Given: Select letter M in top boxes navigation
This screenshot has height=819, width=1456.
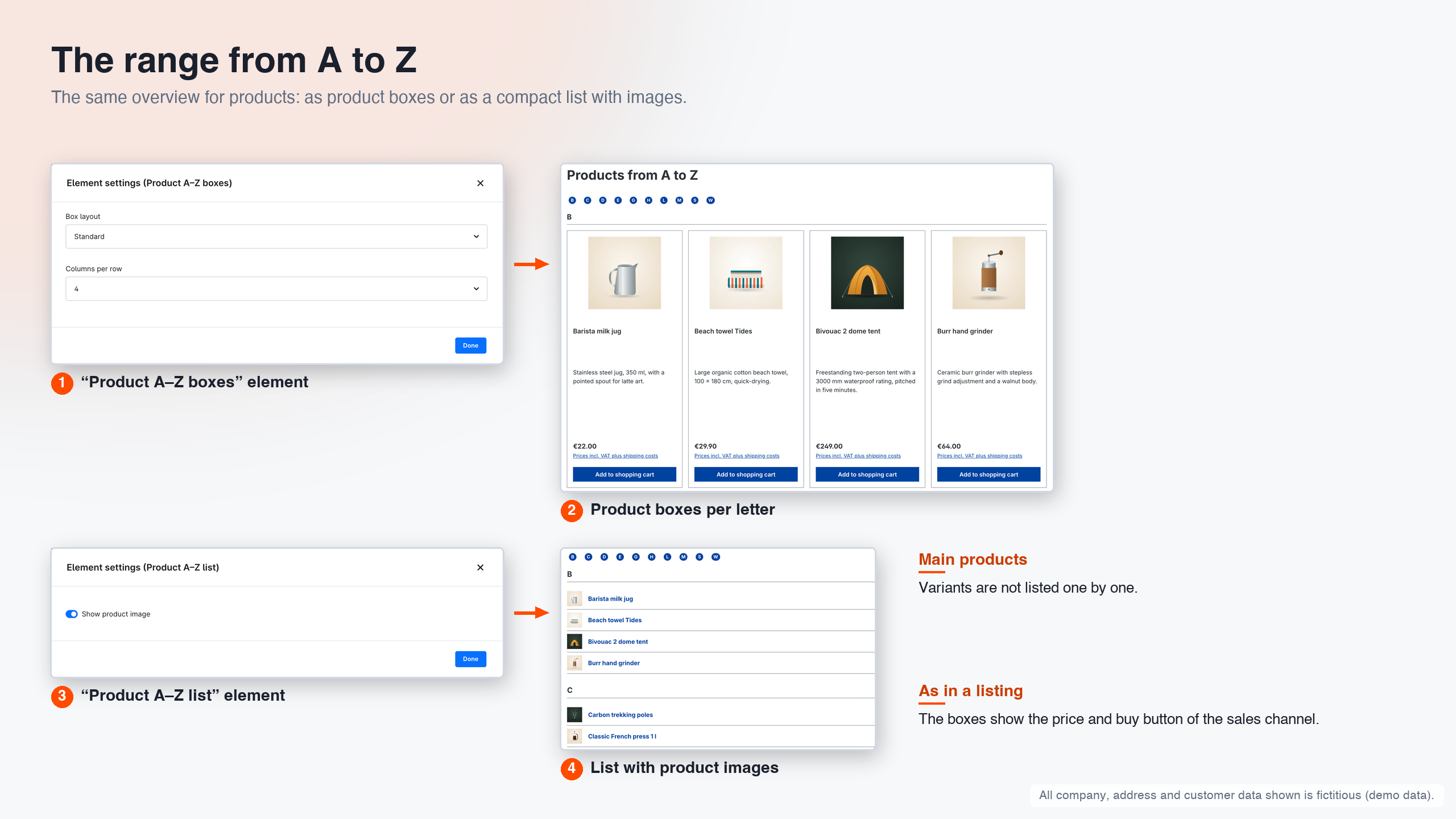Looking at the screenshot, I should [679, 200].
